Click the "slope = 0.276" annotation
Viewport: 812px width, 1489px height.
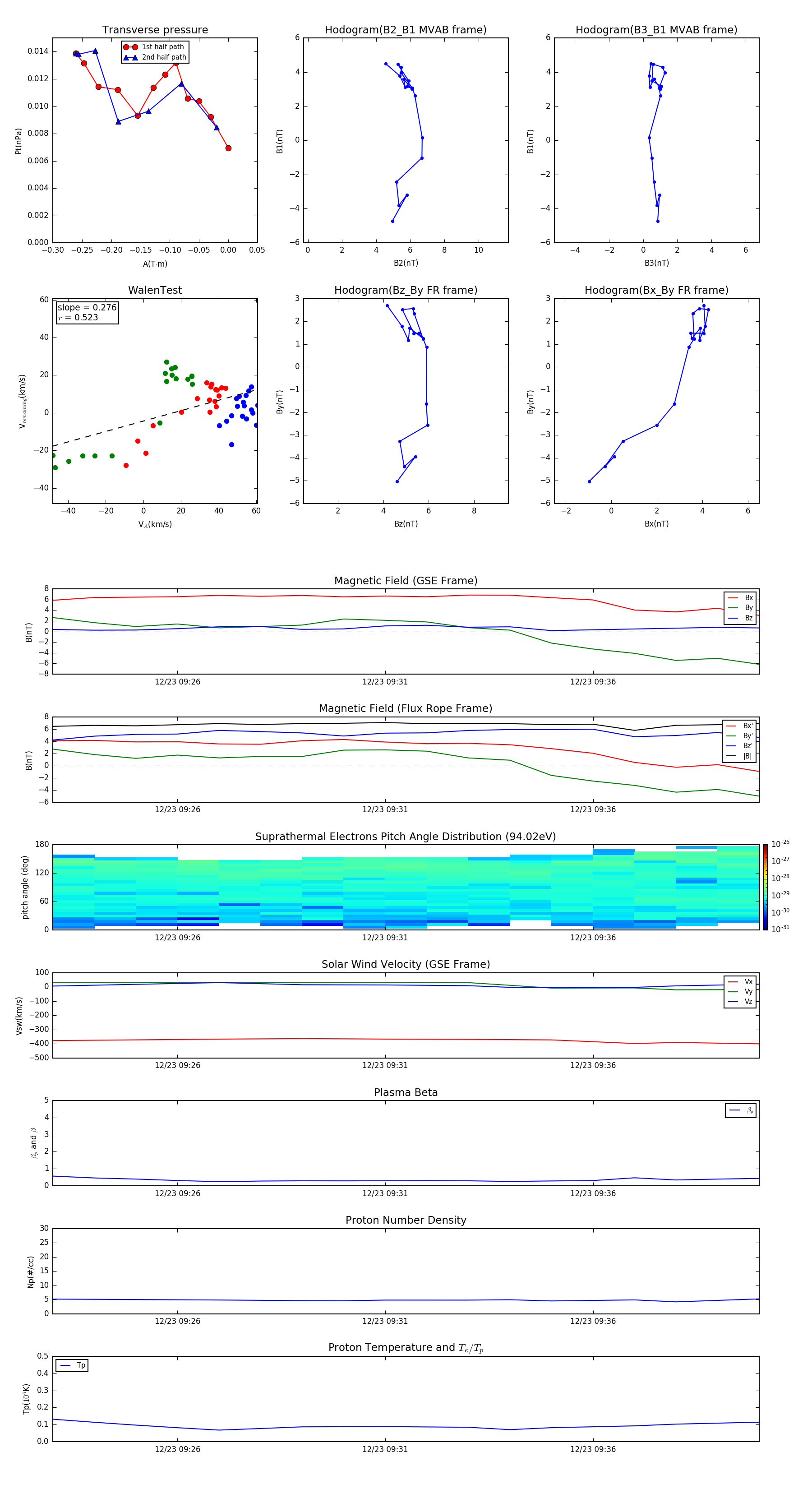tap(87, 308)
